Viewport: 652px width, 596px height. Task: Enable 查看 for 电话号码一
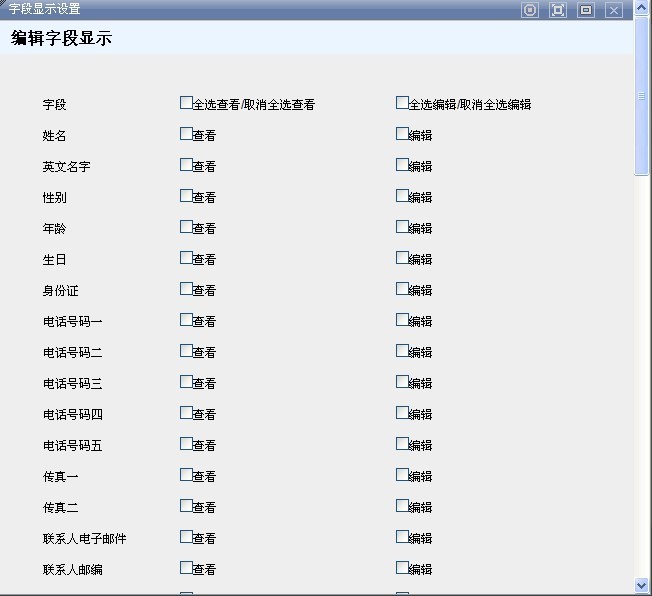(x=186, y=319)
